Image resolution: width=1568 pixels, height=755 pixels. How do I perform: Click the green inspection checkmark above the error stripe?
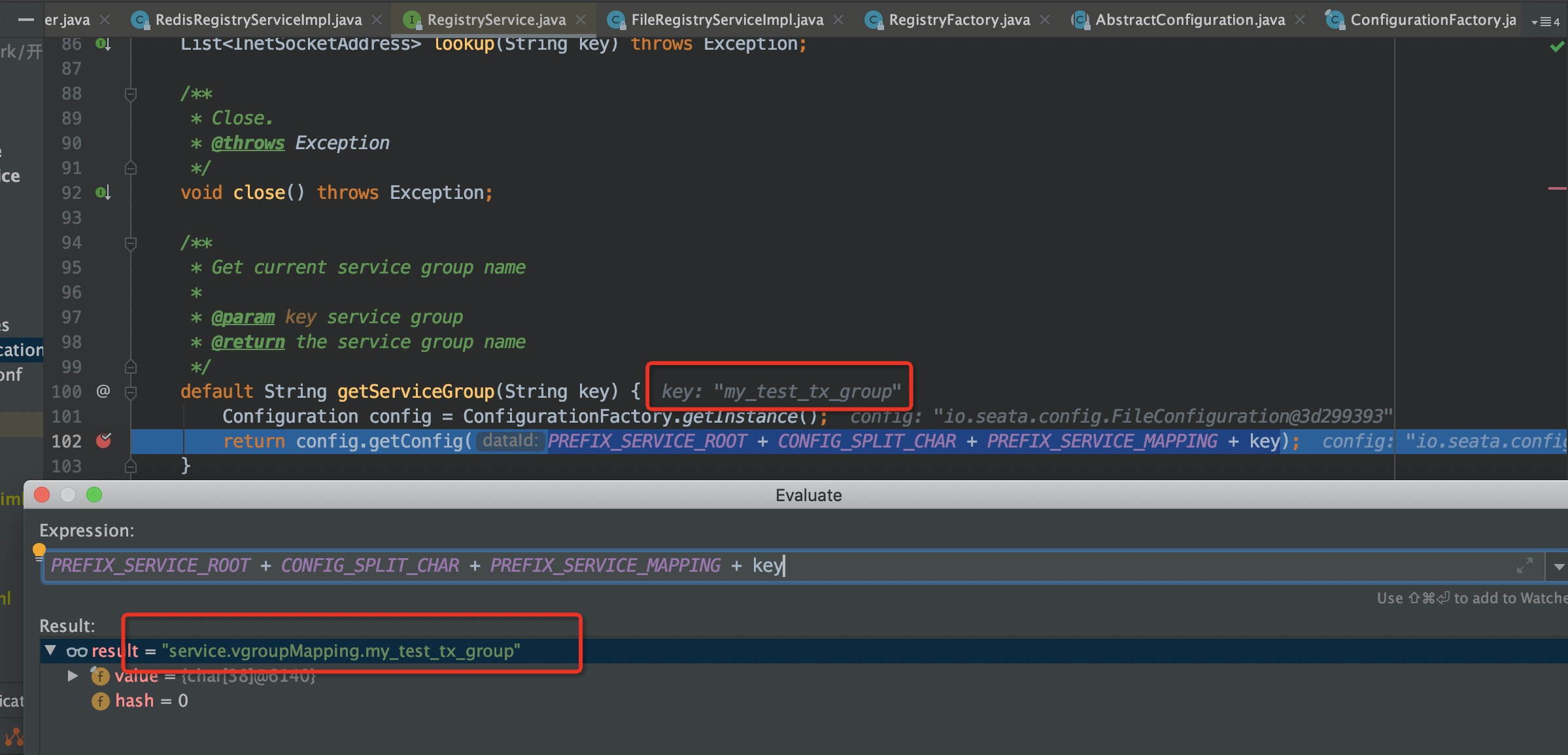pos(1557,46)
